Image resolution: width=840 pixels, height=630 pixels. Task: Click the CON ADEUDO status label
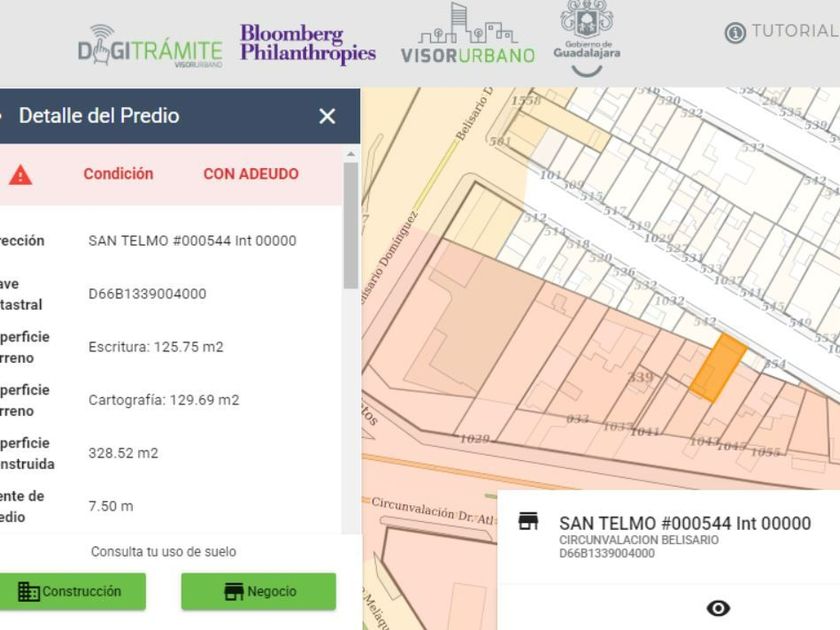pos(251,174)
